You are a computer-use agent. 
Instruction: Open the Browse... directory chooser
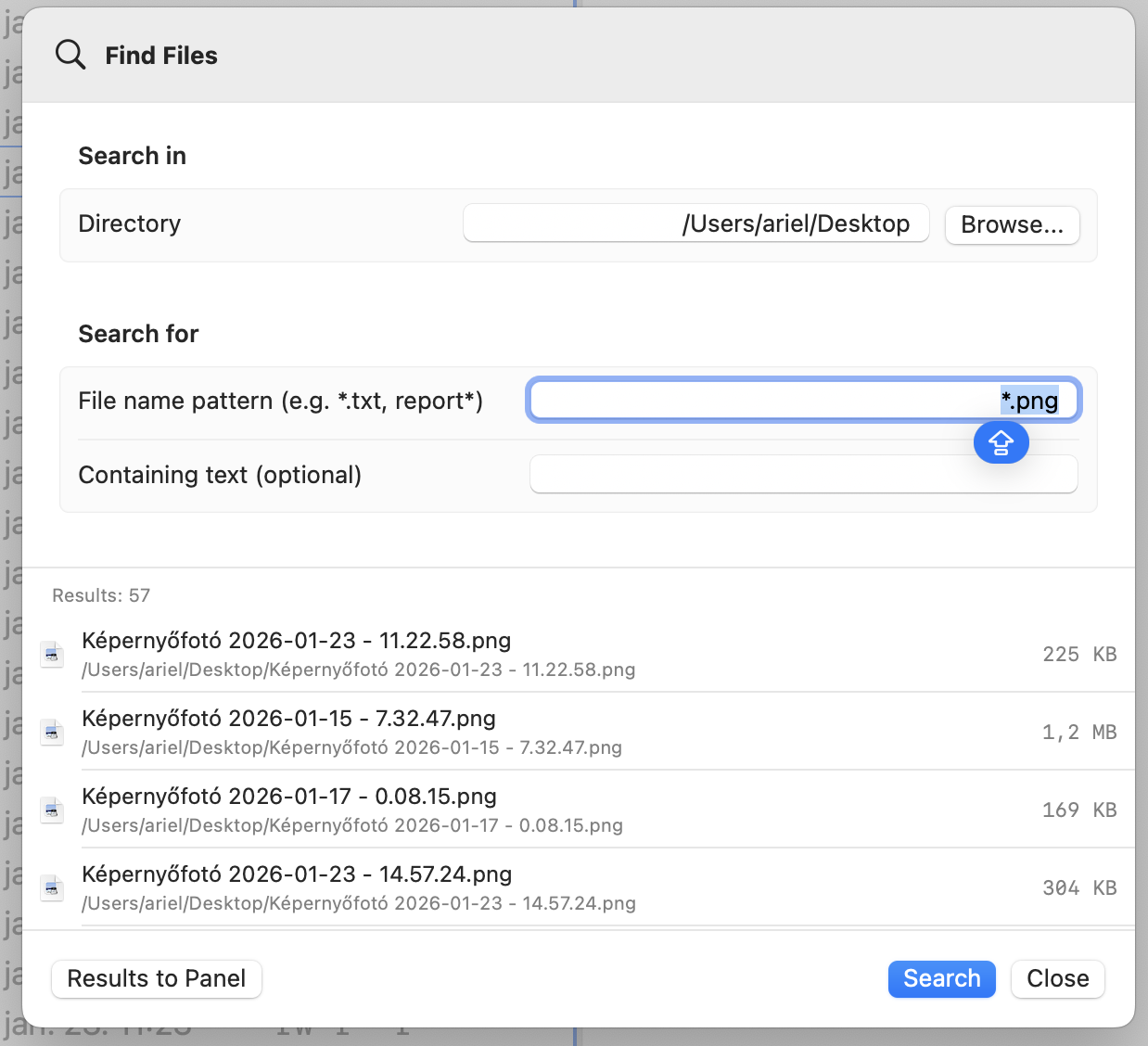1012,224
